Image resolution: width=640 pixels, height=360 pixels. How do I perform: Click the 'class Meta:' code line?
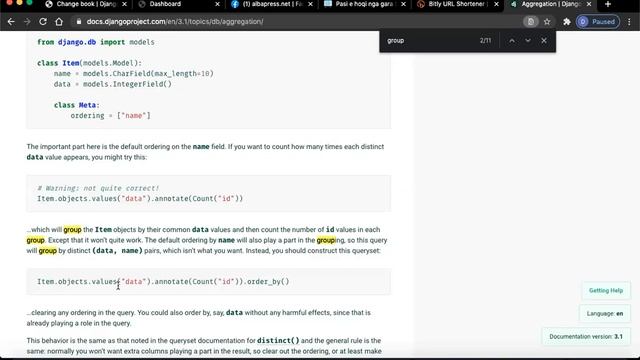(77, 105)
